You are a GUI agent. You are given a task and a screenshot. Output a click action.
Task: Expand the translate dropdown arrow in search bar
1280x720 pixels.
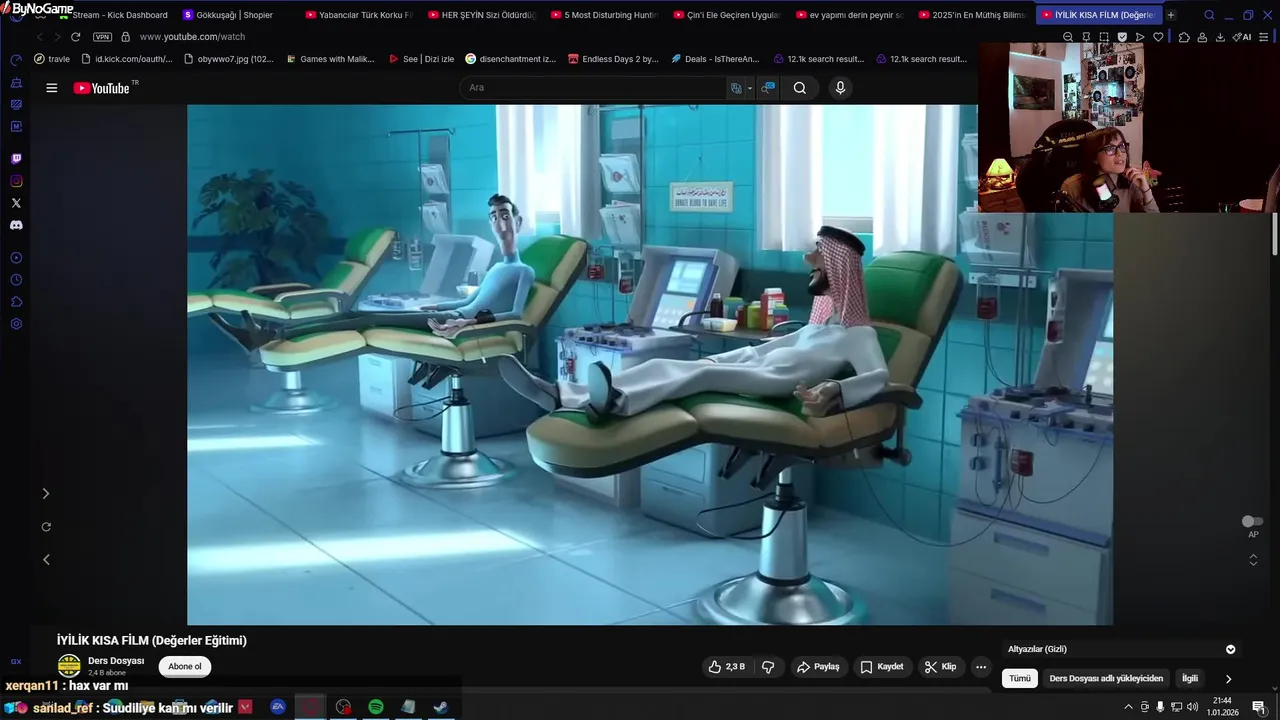(x=749, y=88)
